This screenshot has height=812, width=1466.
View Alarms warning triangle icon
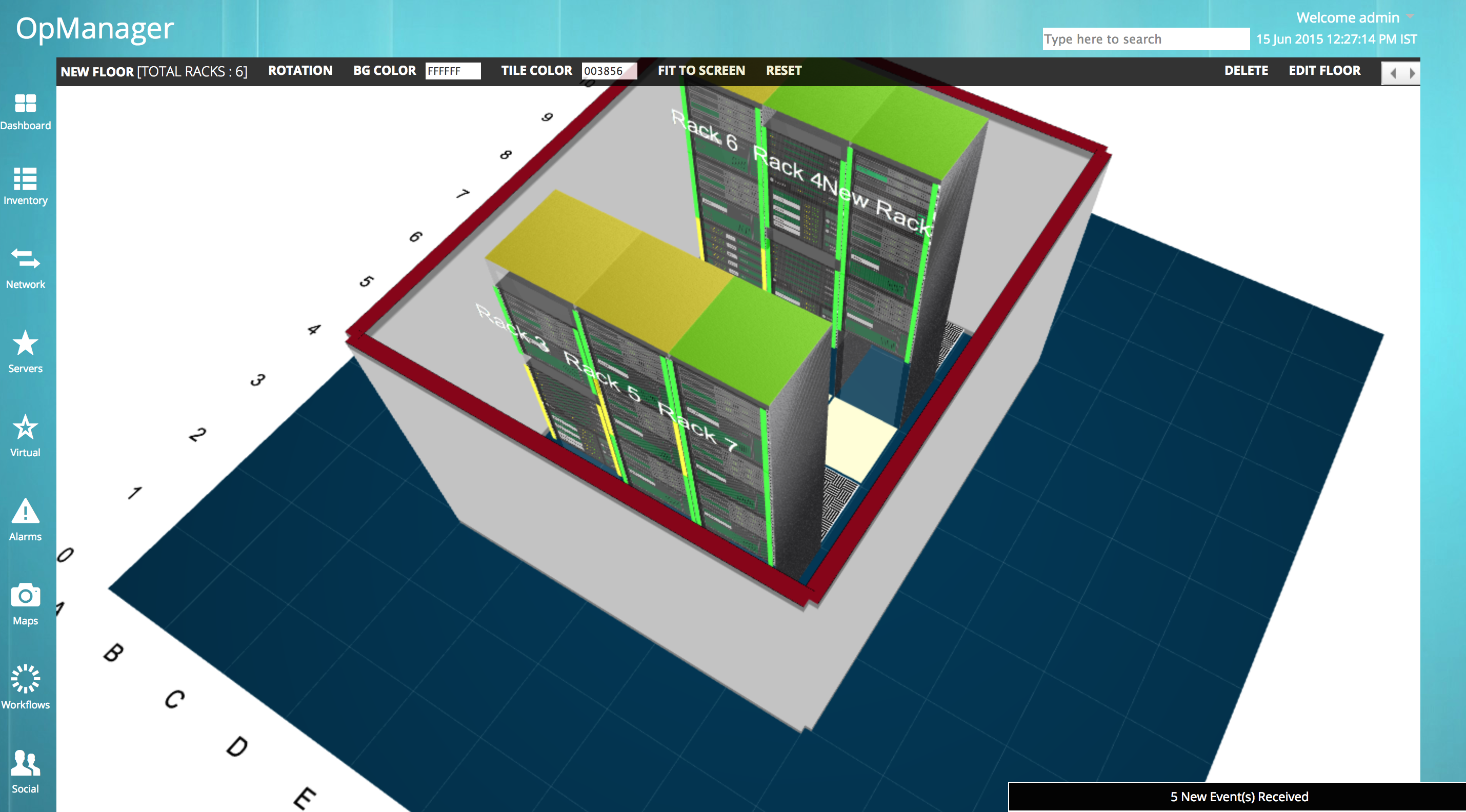click(x=25, y=511)
